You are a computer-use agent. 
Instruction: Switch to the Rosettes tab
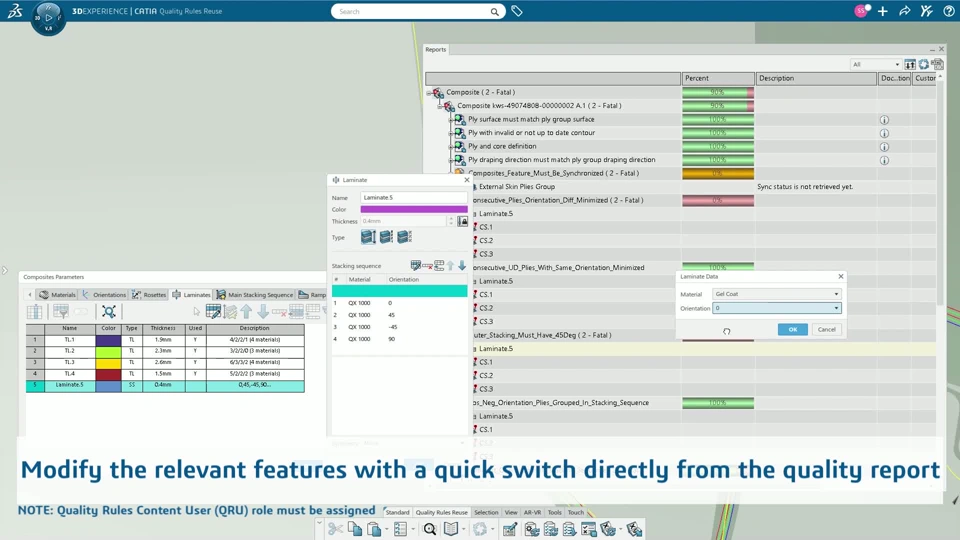149,294
